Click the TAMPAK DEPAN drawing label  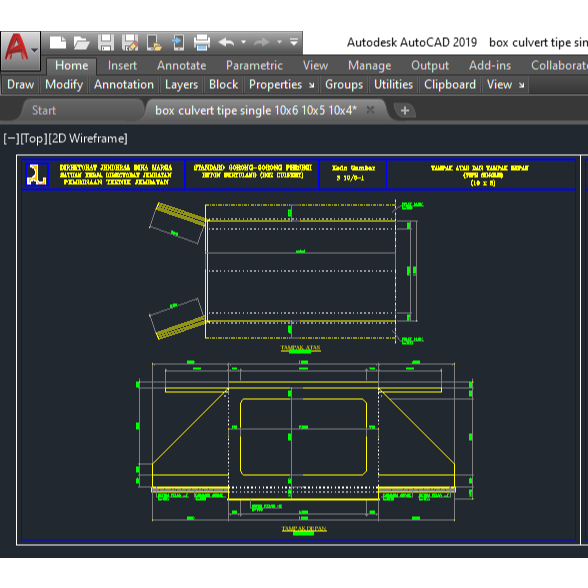click(x=304, y=529)
